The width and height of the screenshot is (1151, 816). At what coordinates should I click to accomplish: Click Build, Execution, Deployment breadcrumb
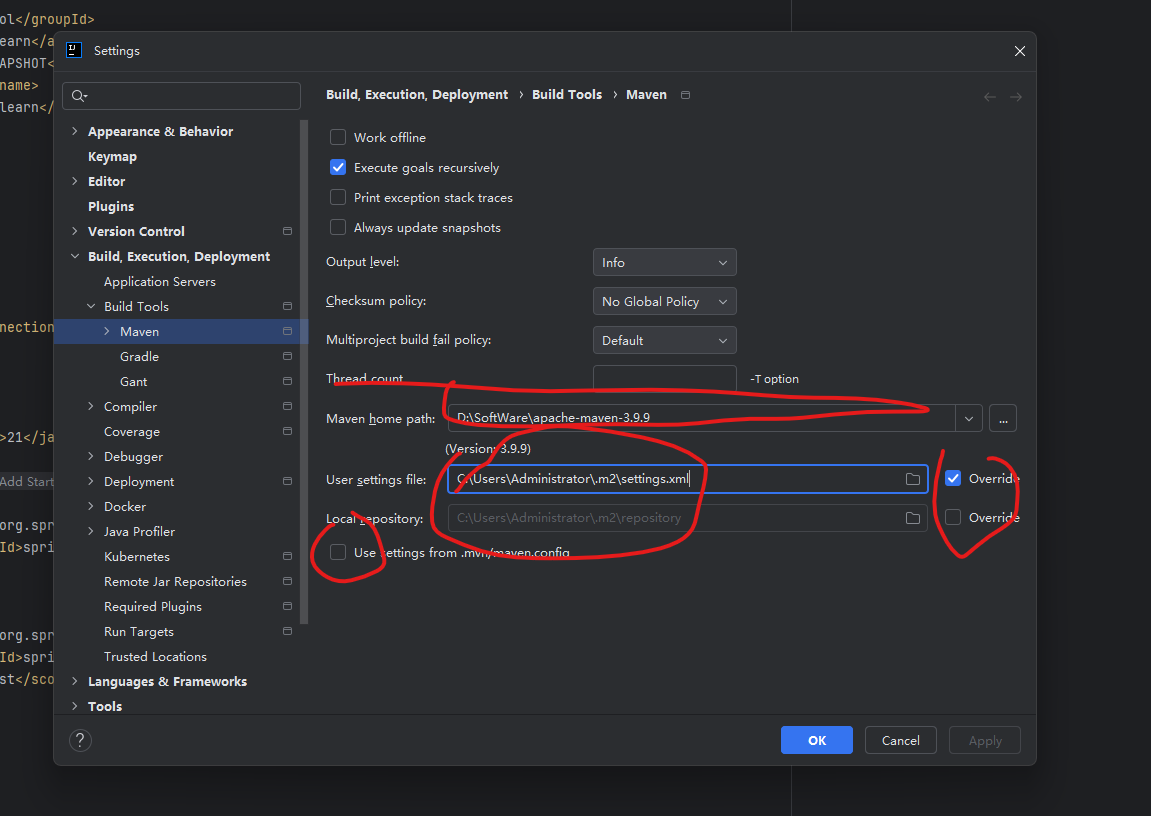click(417, 95)
